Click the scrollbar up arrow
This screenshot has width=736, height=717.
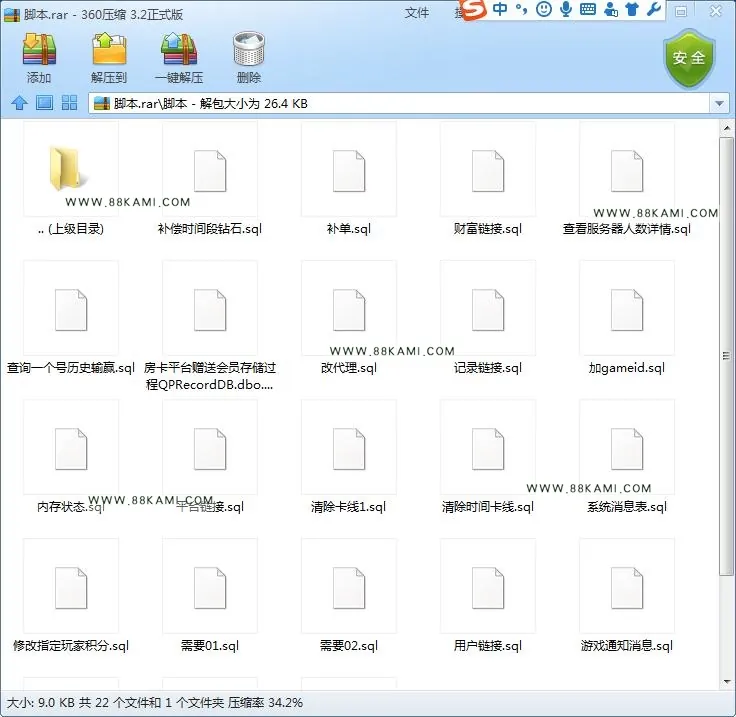click(x=727, y=128)
